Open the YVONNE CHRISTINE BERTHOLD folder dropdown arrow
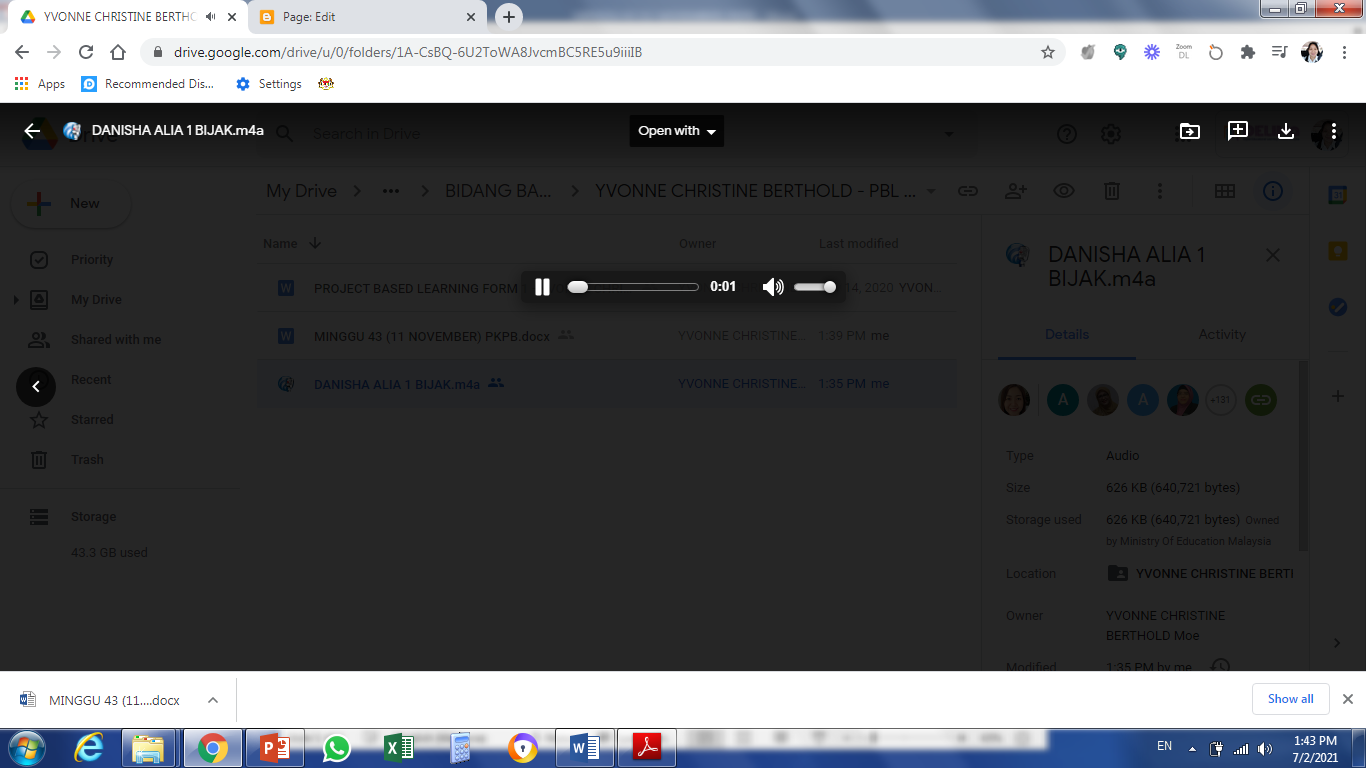Image resolution: width=1366 pixels, height=768 pixels. pos(931,191)
